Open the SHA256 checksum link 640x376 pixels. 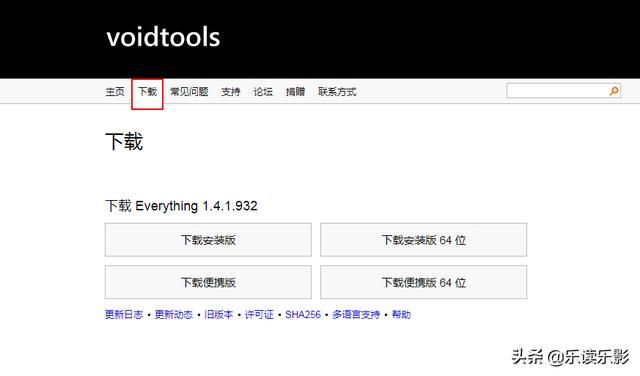(303, 314)
